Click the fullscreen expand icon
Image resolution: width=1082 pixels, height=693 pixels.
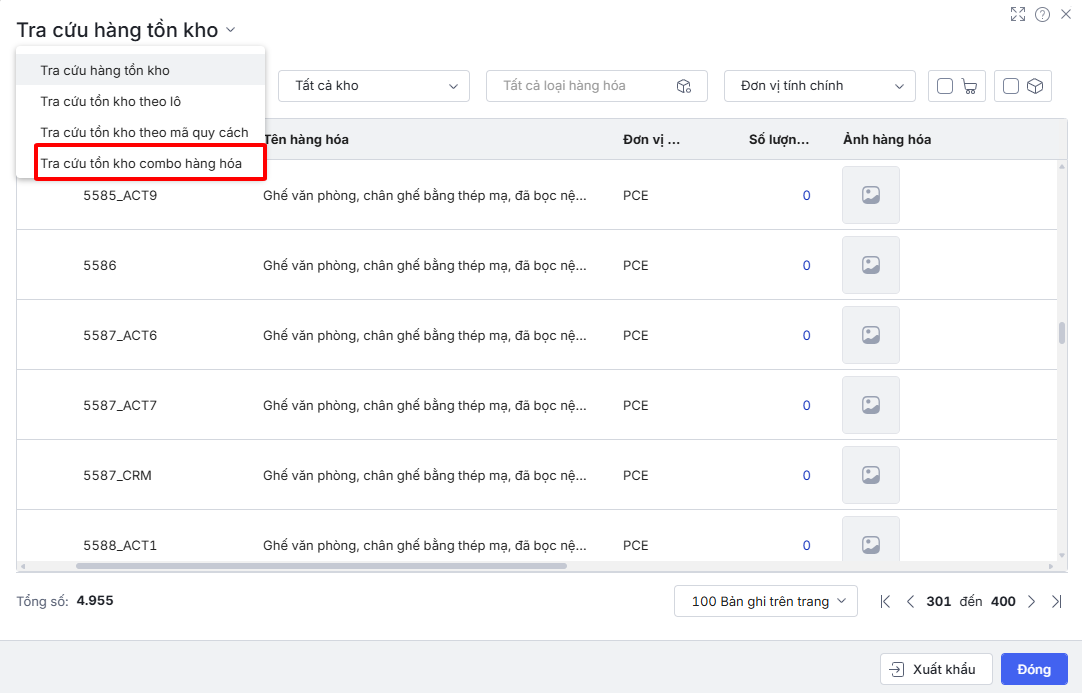pos(1018,14)
